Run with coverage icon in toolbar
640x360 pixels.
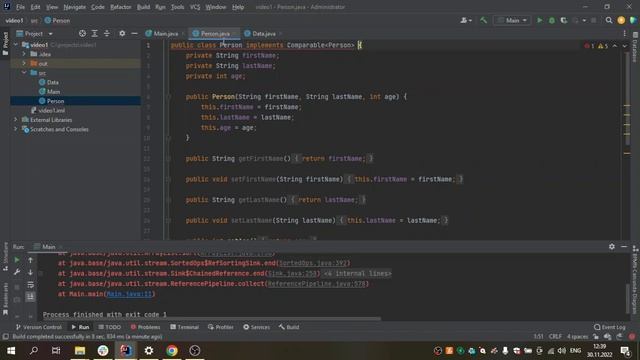click(x=564, y=20)
